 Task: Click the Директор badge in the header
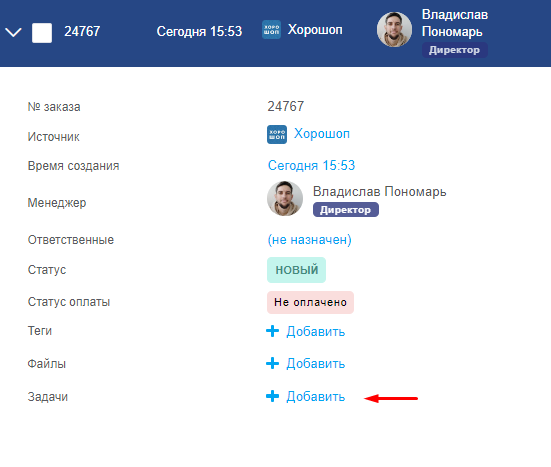click(454, 50)
